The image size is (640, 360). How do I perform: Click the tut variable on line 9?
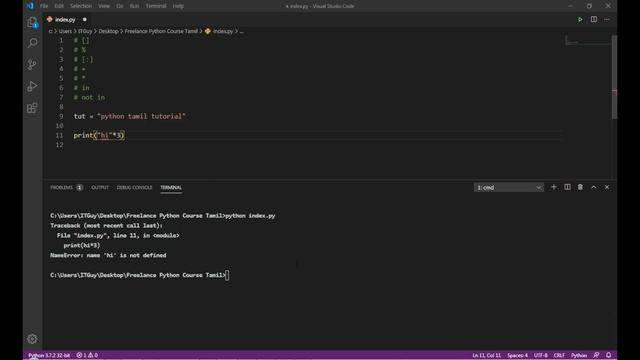coord(80,116)
